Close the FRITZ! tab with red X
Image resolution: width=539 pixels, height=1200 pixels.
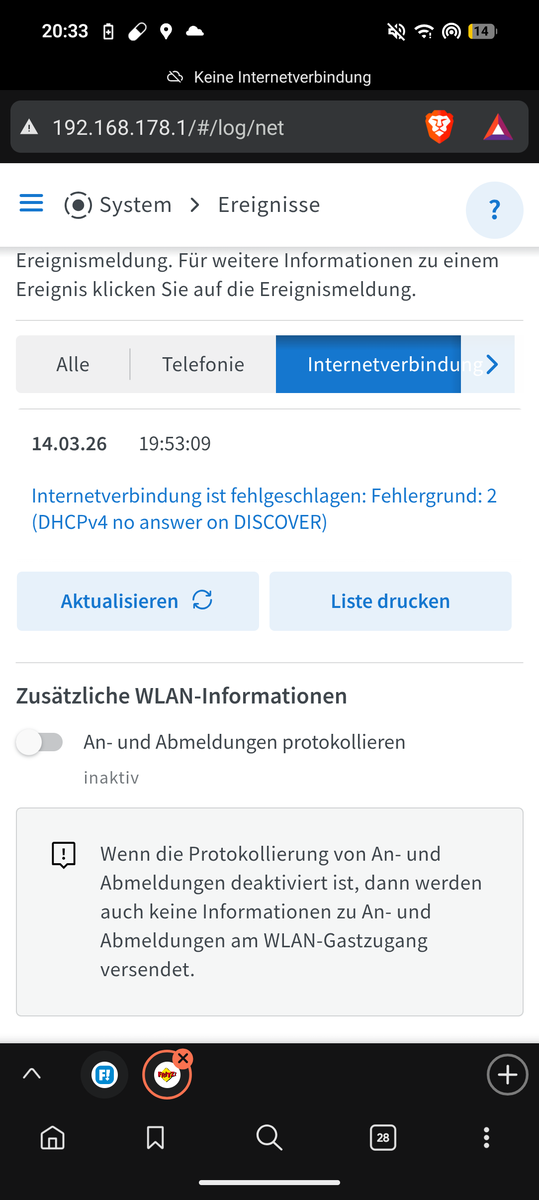click(183, 1058)
